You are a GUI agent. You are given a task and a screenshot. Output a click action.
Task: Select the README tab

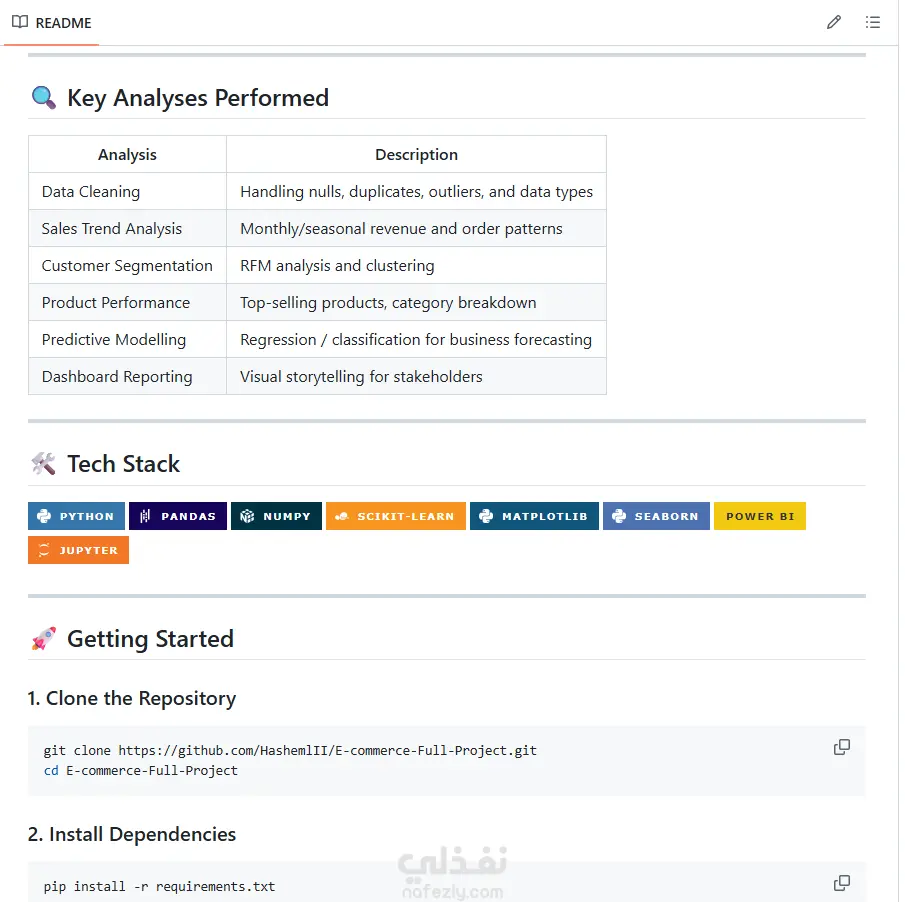[x=52, y=23]
